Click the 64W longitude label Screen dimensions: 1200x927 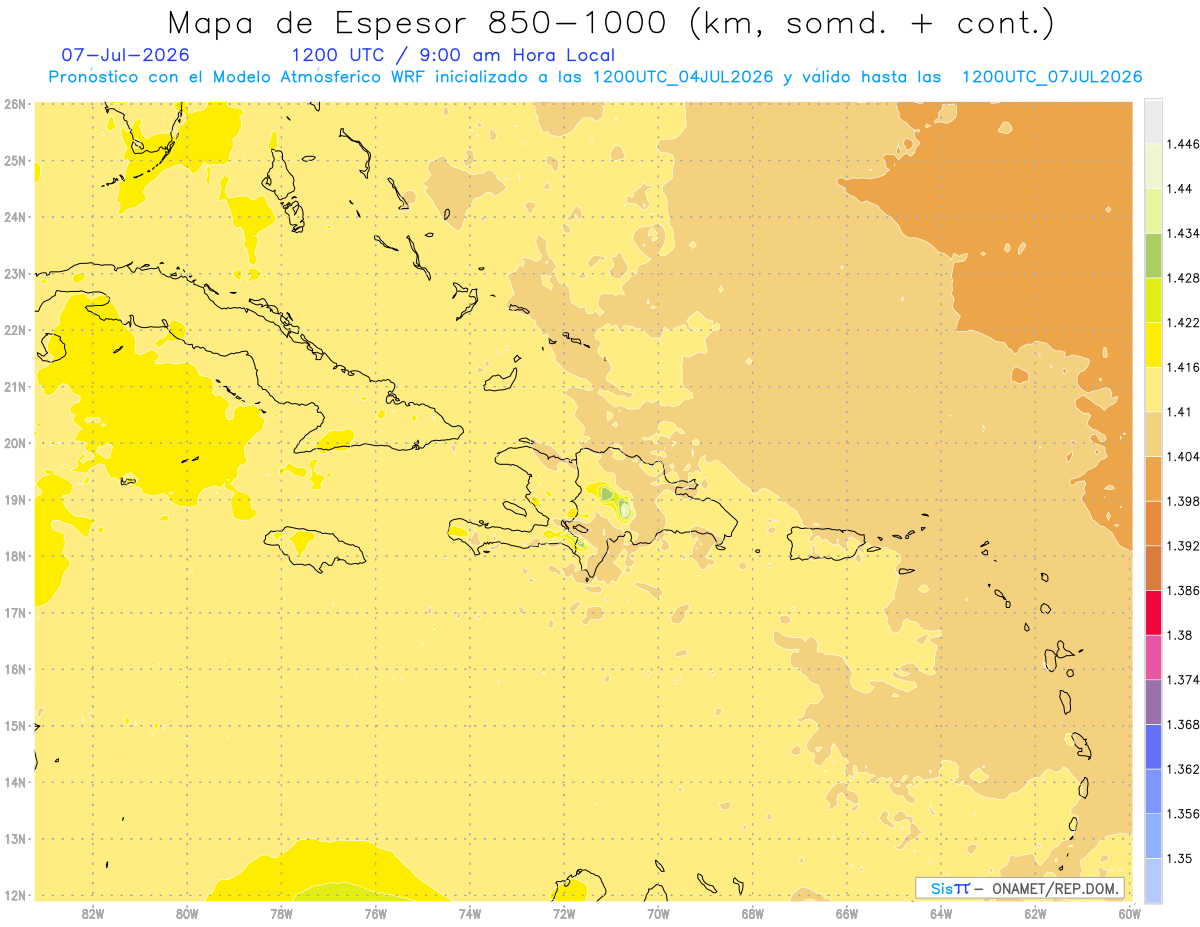(x=941, y=913)
